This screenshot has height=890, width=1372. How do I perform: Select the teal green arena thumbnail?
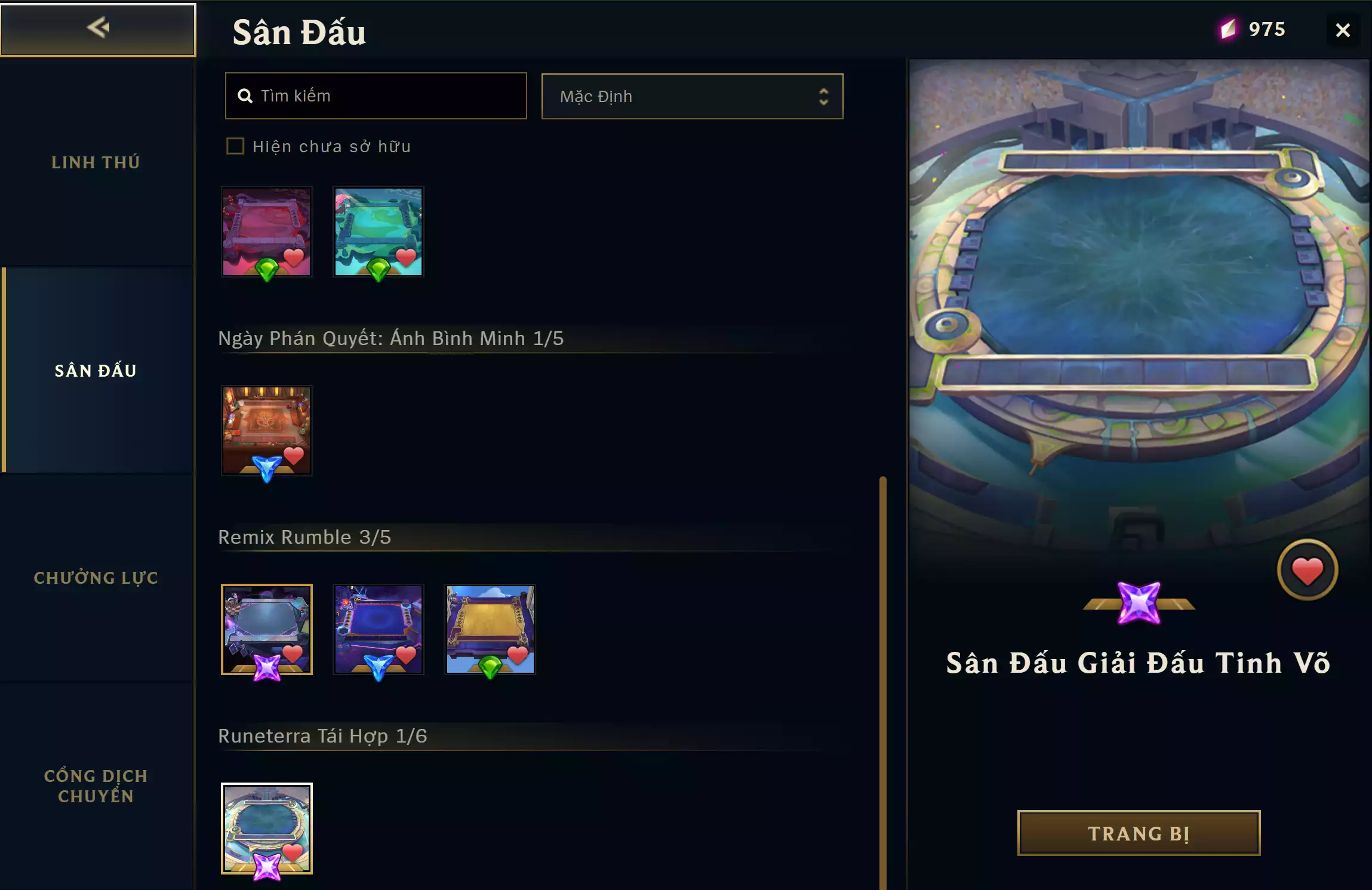click(x=379, y=232)
